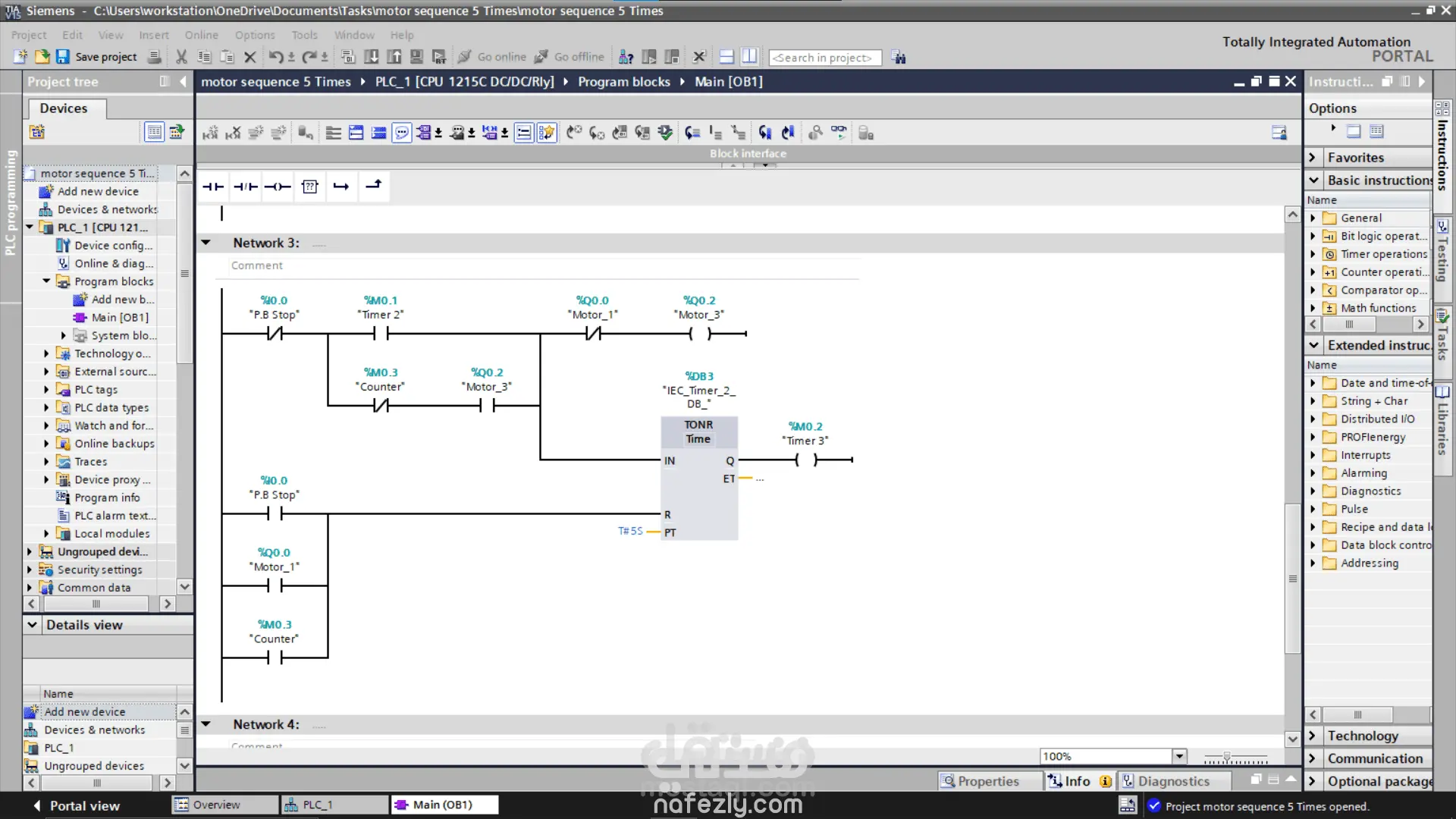Click the Search in project field
1456x819 pixels.
tap(824, 58)
